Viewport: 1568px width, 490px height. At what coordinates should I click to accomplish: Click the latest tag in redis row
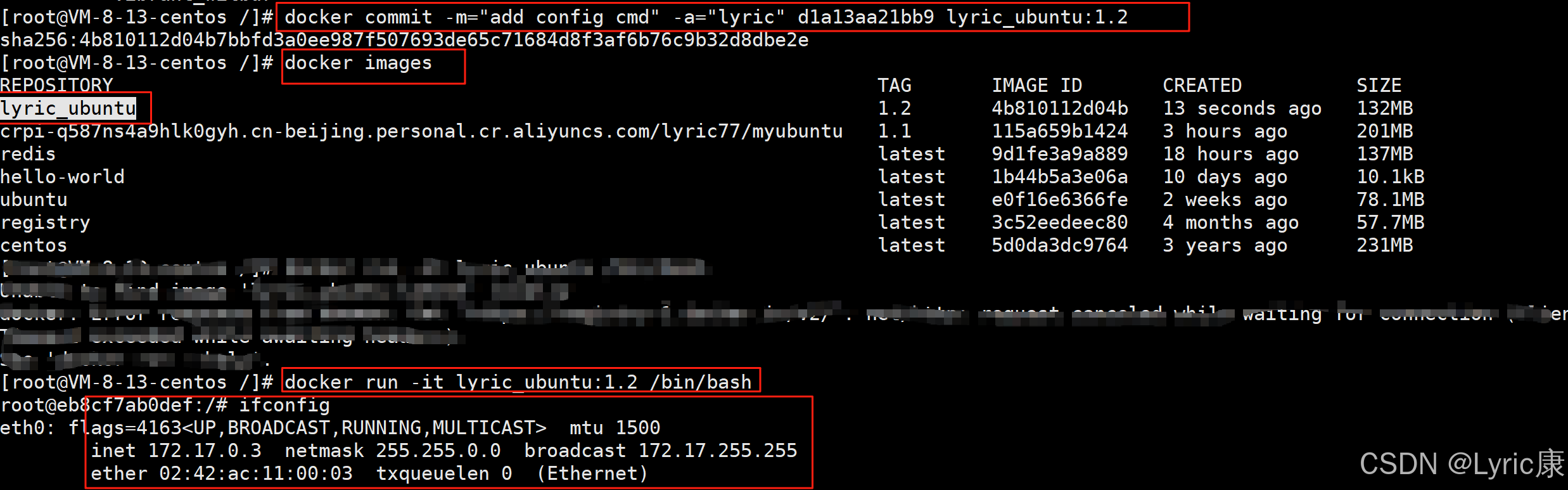click(911, 154)
